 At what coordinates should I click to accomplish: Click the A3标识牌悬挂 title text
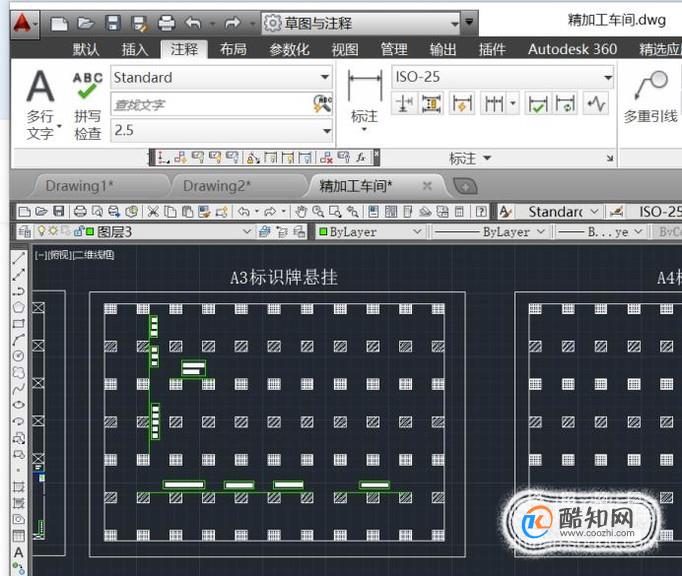click(x=284, y=278)
